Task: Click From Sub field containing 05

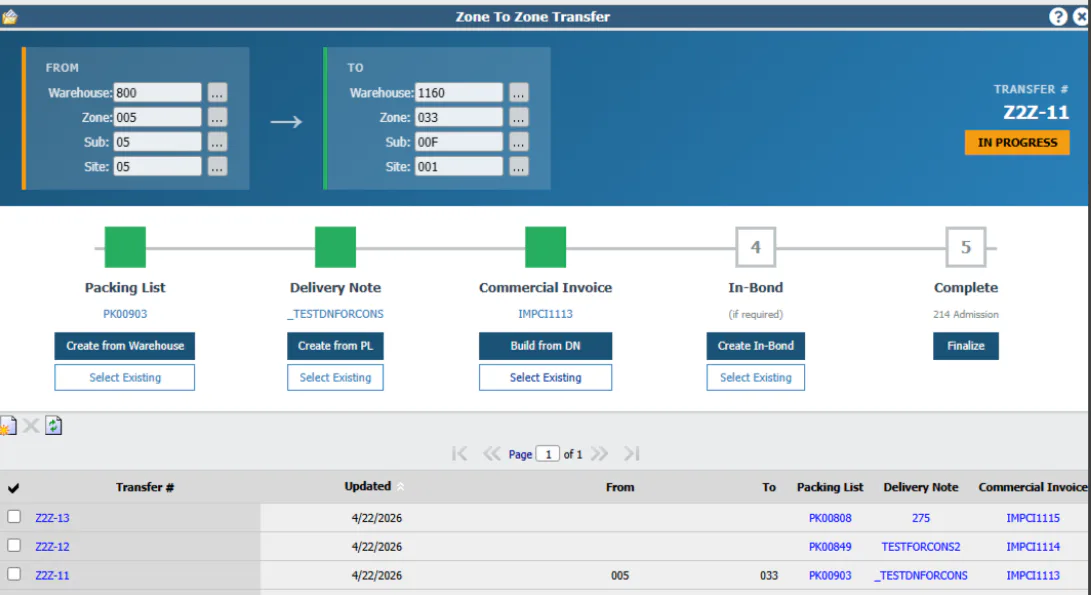Action: point(157,142)
